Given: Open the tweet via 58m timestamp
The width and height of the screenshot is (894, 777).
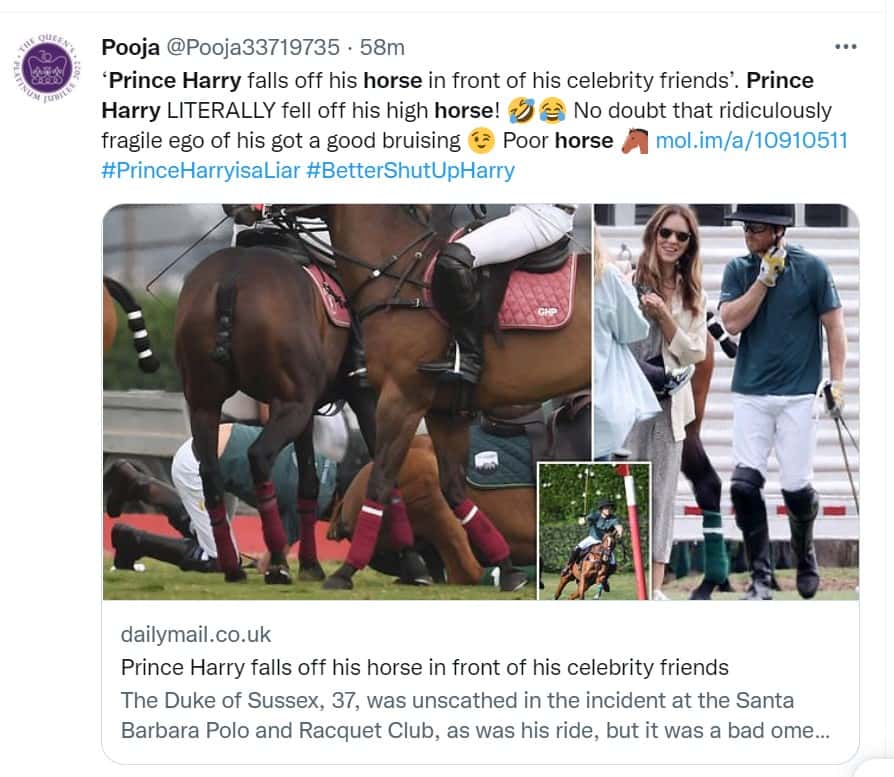Looking at the screenshot, I should (383, 47).
